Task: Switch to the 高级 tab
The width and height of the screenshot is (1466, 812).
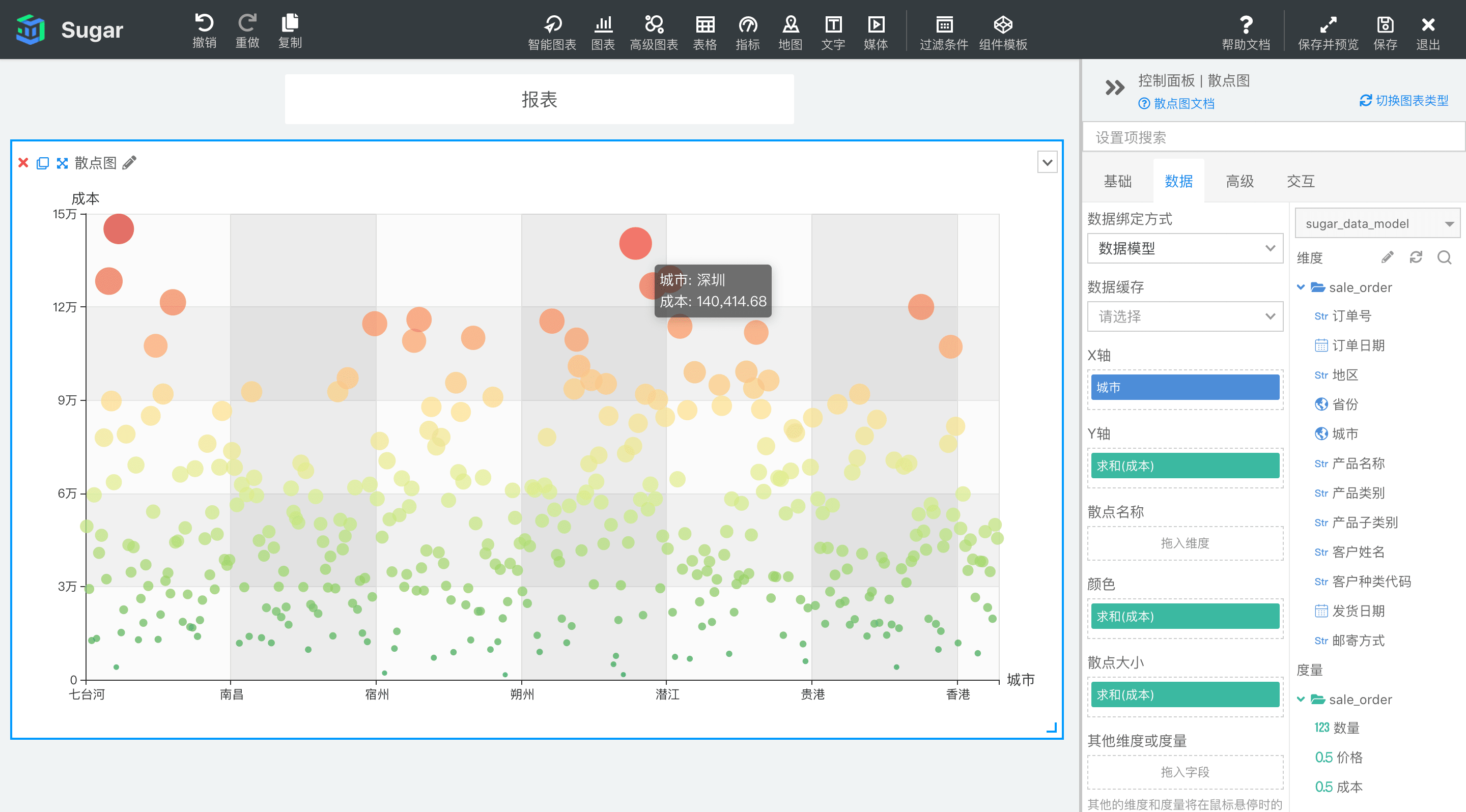Action: tap(1239, 182)
